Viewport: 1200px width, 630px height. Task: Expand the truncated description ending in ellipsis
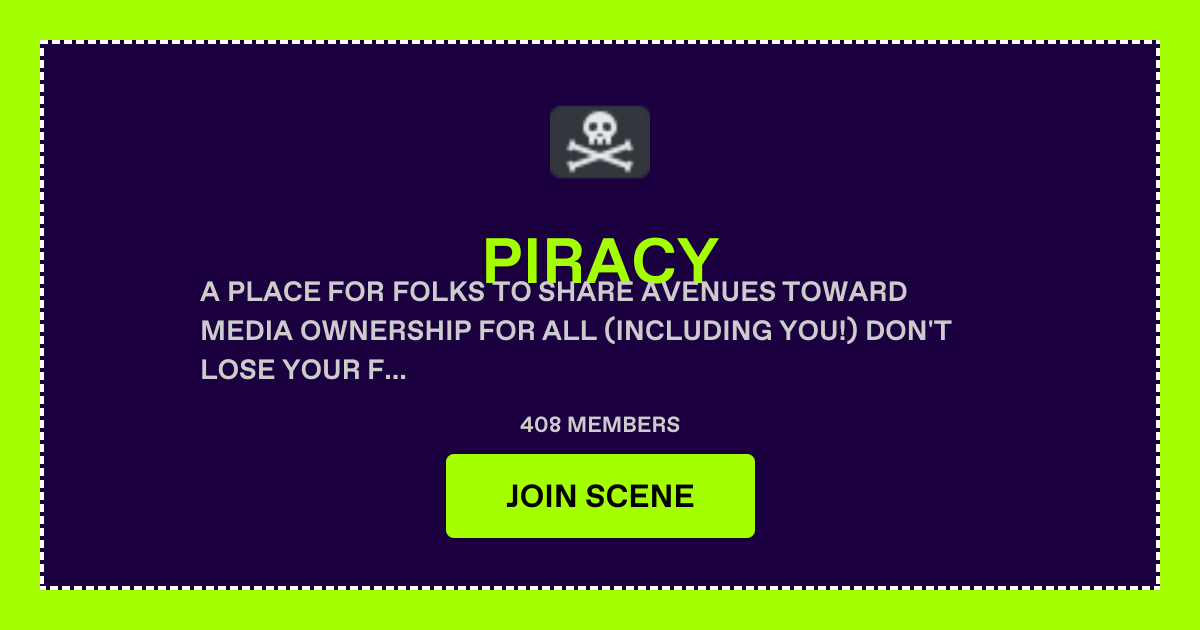click(x=395, y=371)
